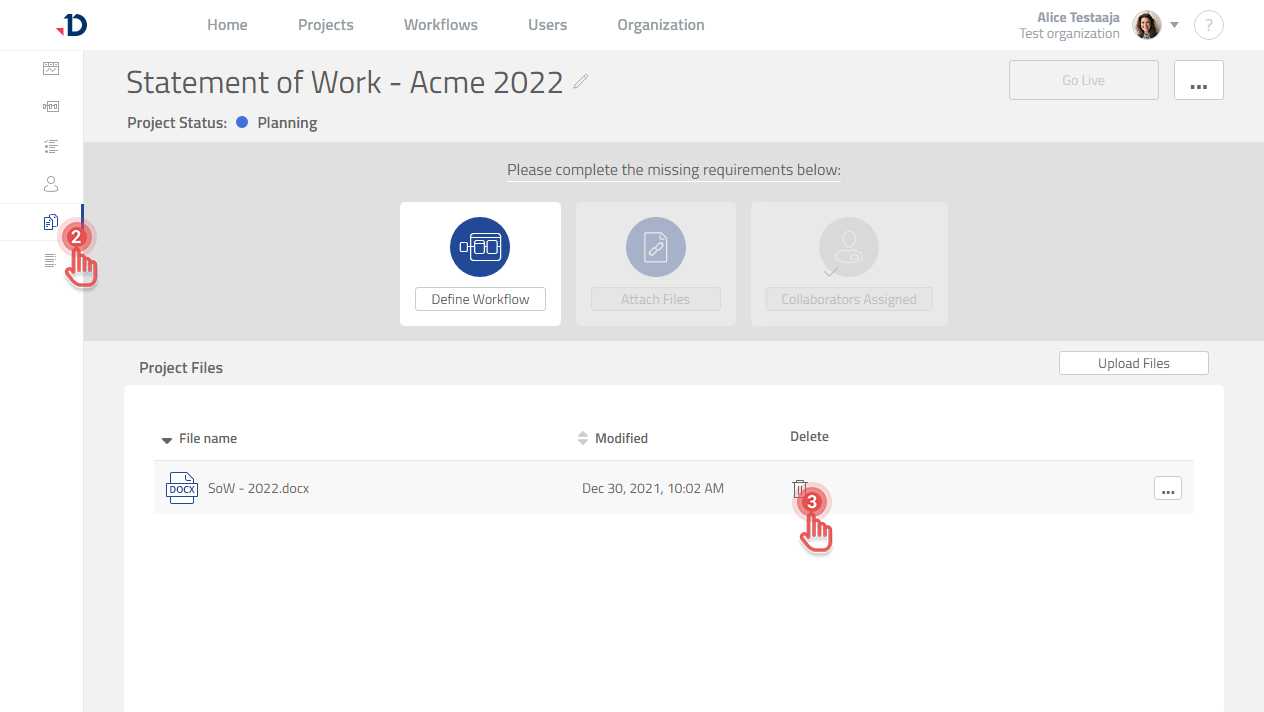Open the SoW - 2022.docx file

(x=258, y=488)
